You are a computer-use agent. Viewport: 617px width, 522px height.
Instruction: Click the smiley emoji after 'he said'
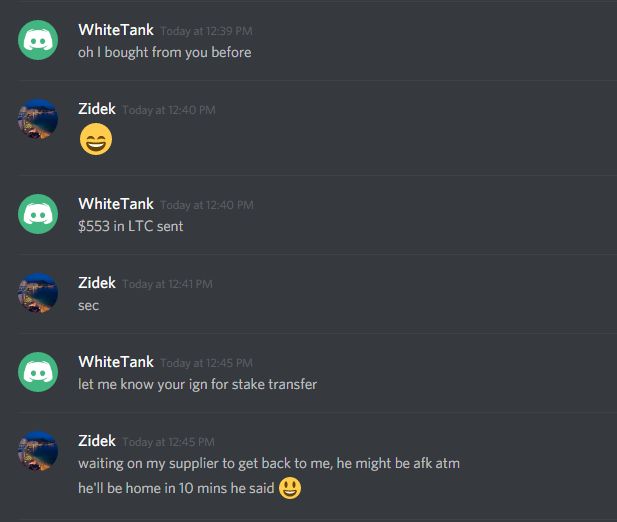(290, 488)
